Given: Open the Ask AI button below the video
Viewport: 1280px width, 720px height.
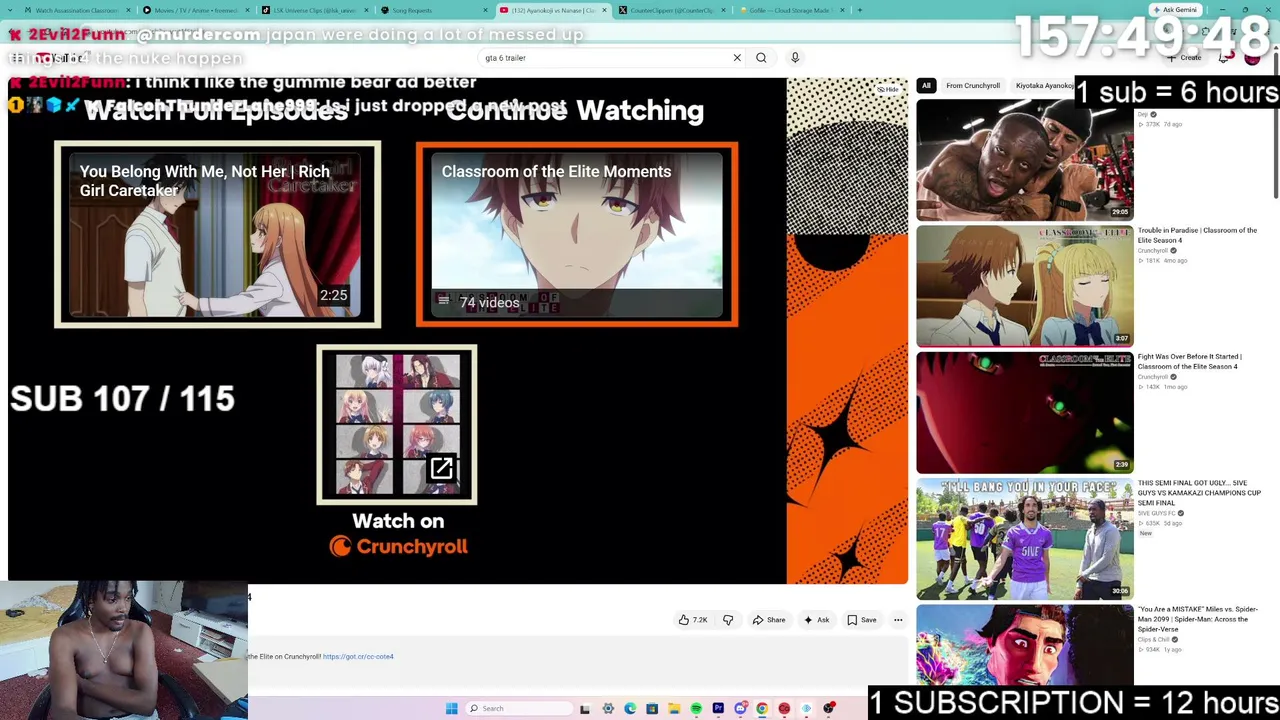Looking at the screenshot, I should 817,620.
